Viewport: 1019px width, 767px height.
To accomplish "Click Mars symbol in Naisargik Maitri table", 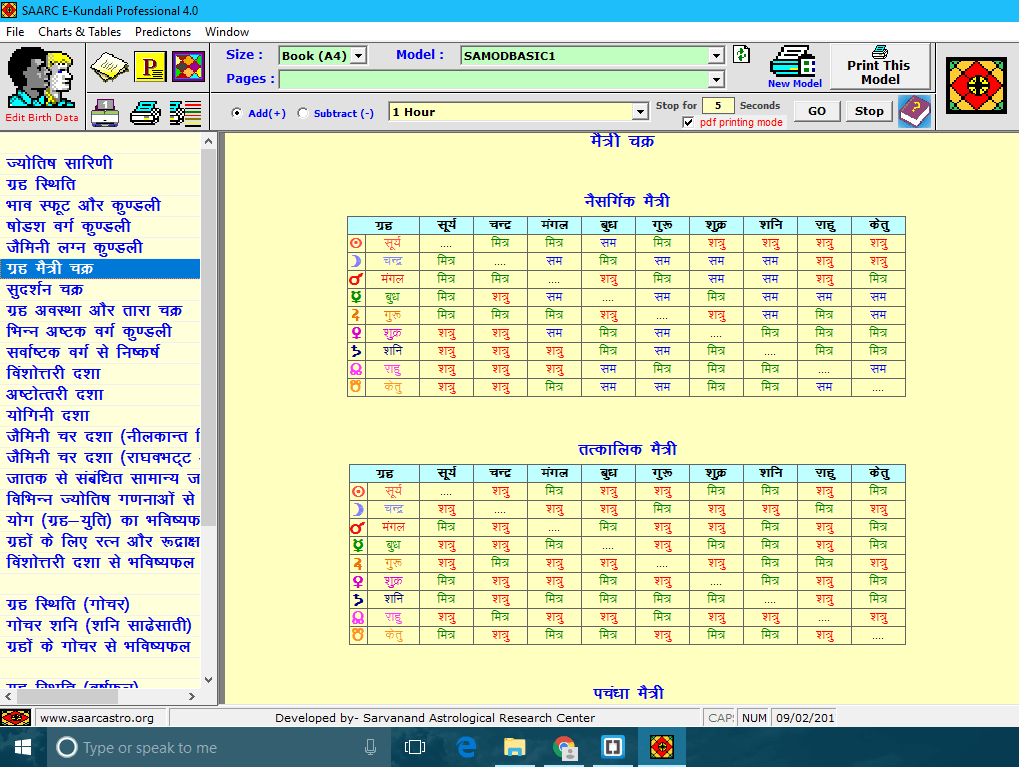I will [x=356, y=280].
